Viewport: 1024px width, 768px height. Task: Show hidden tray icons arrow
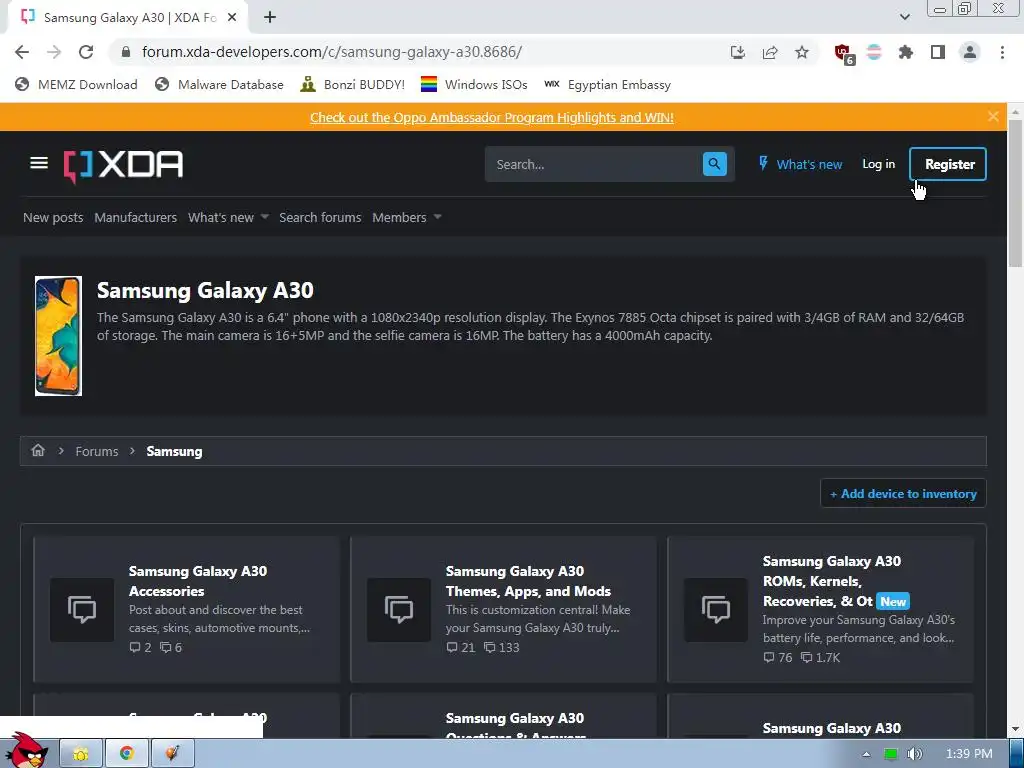click(866, 754)
